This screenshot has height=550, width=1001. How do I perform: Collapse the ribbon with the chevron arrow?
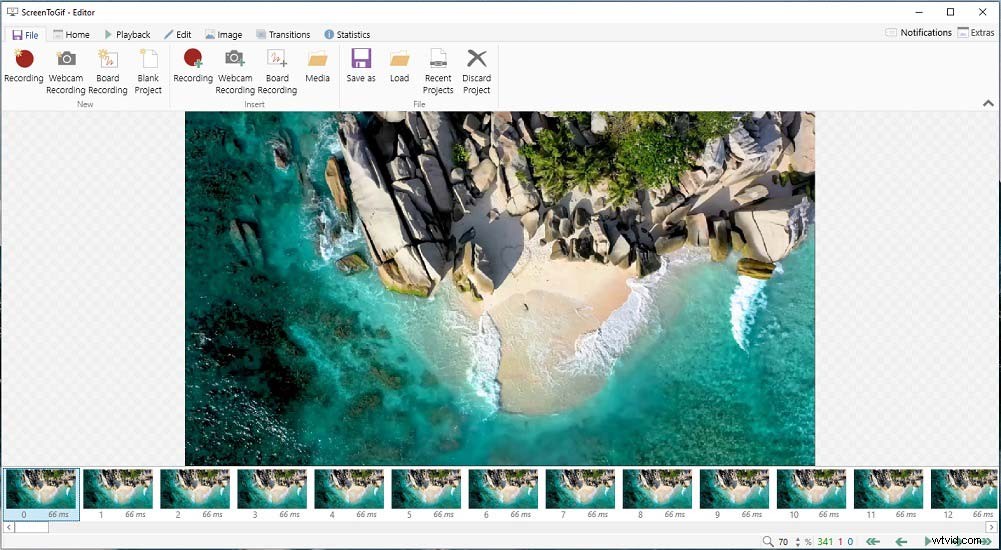pos(988,103)
